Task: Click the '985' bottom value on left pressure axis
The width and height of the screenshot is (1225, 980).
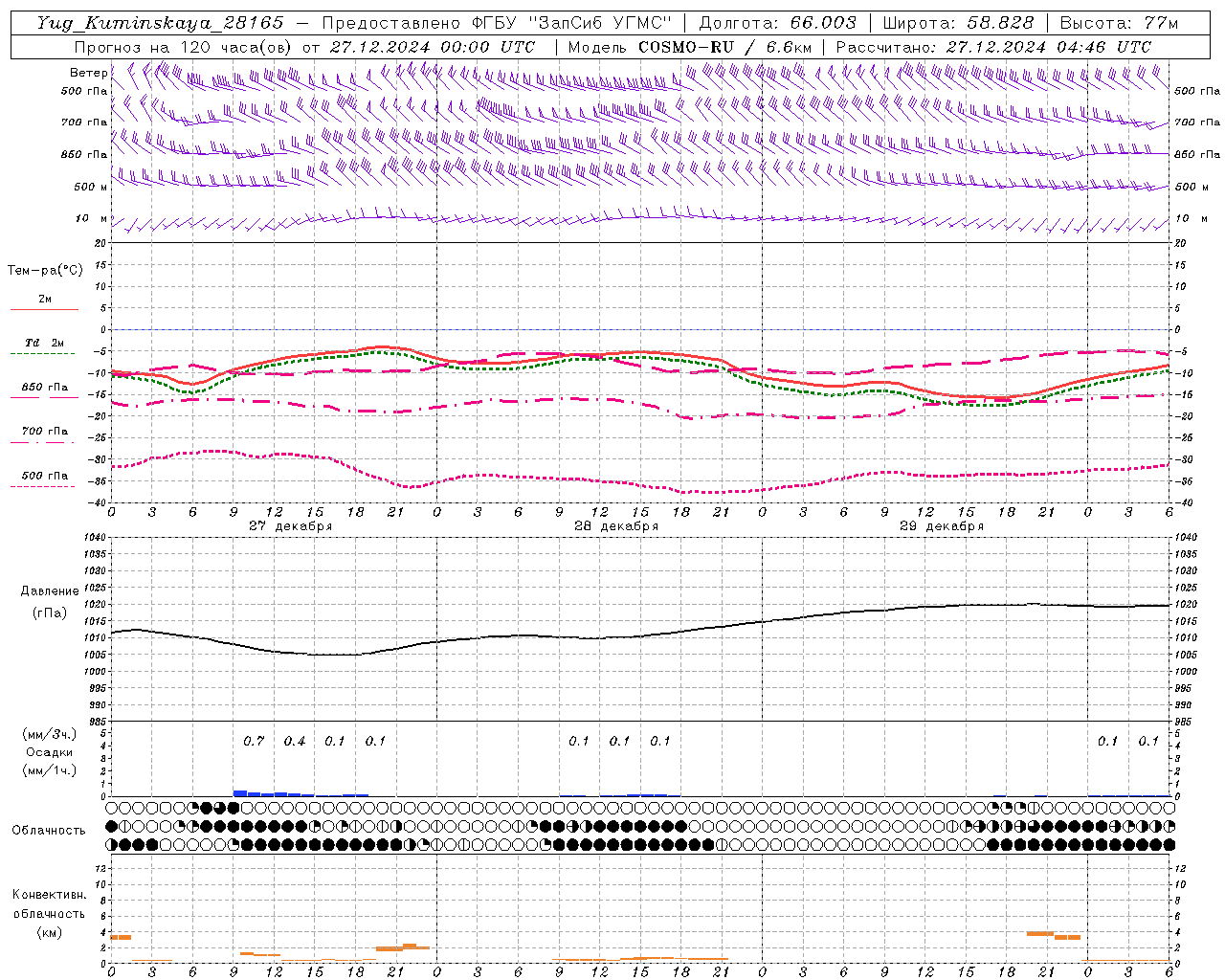Action: (x=98, y=721)
